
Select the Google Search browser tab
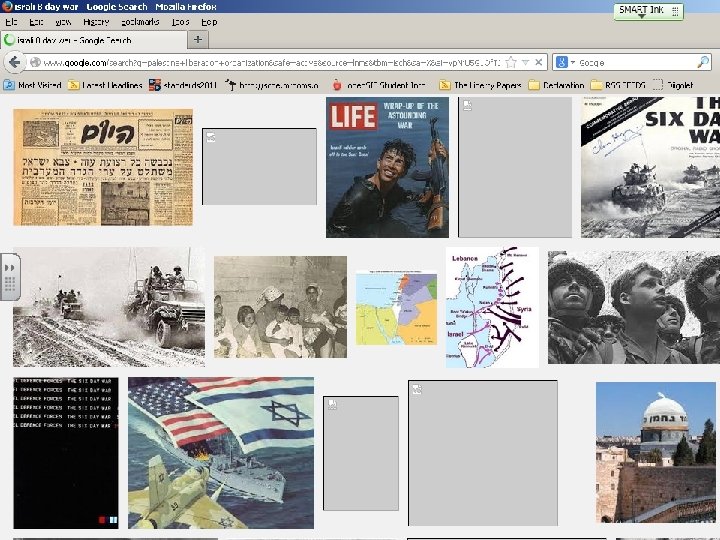click(x=90, y=40)
